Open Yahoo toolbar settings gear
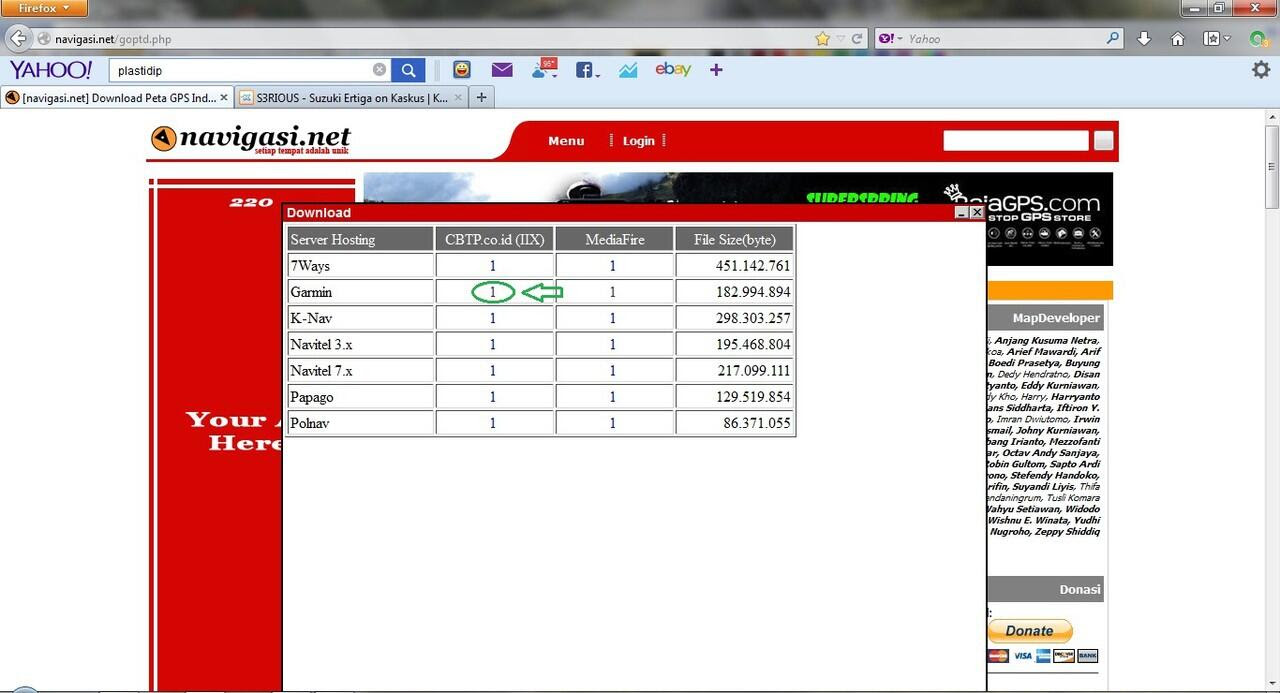The height and width of the screenshot is (693, 1280). (x=1262, y=70)
